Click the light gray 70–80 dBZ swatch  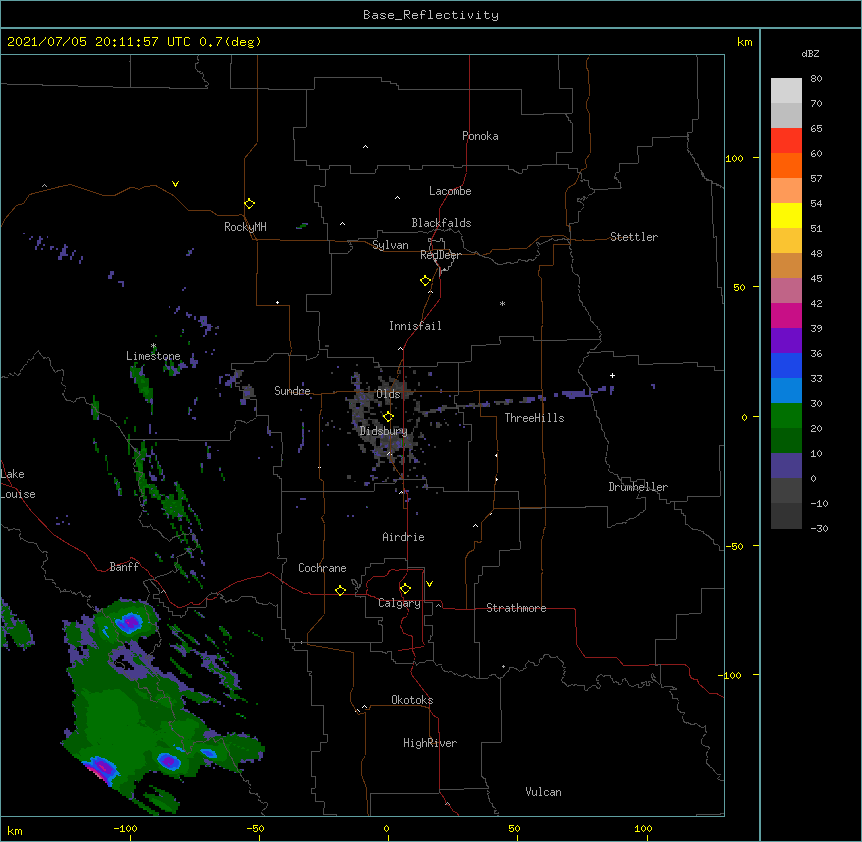point(786,90)
